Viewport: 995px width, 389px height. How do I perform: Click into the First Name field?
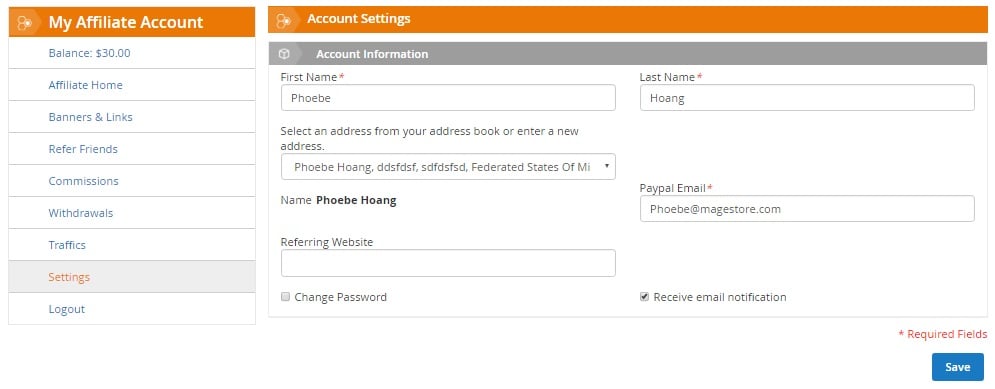click(x=448, y=98)
